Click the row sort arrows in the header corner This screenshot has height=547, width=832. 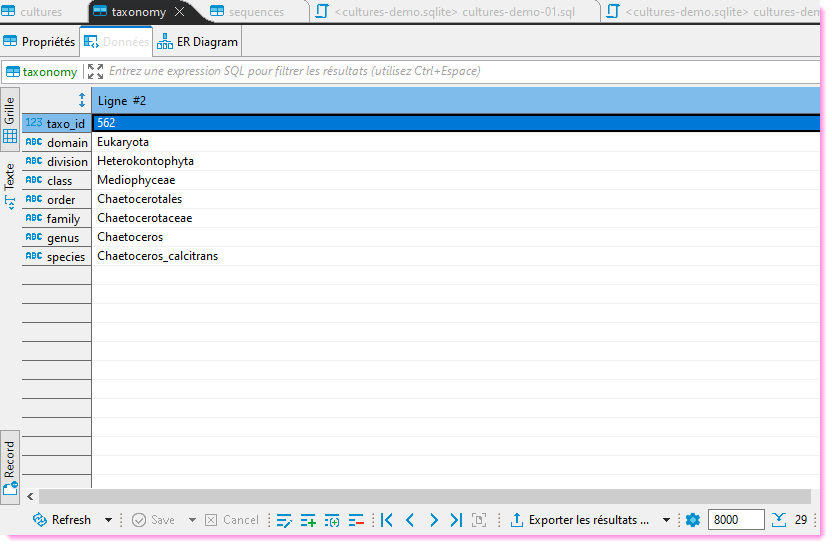click(82, 100)
